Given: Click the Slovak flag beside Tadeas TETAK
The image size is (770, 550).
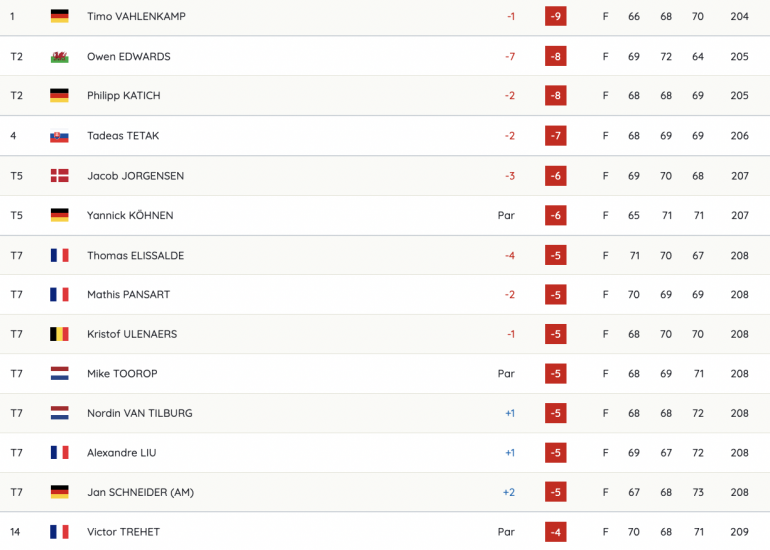Looking at the screenshot, I should point(59,136).
